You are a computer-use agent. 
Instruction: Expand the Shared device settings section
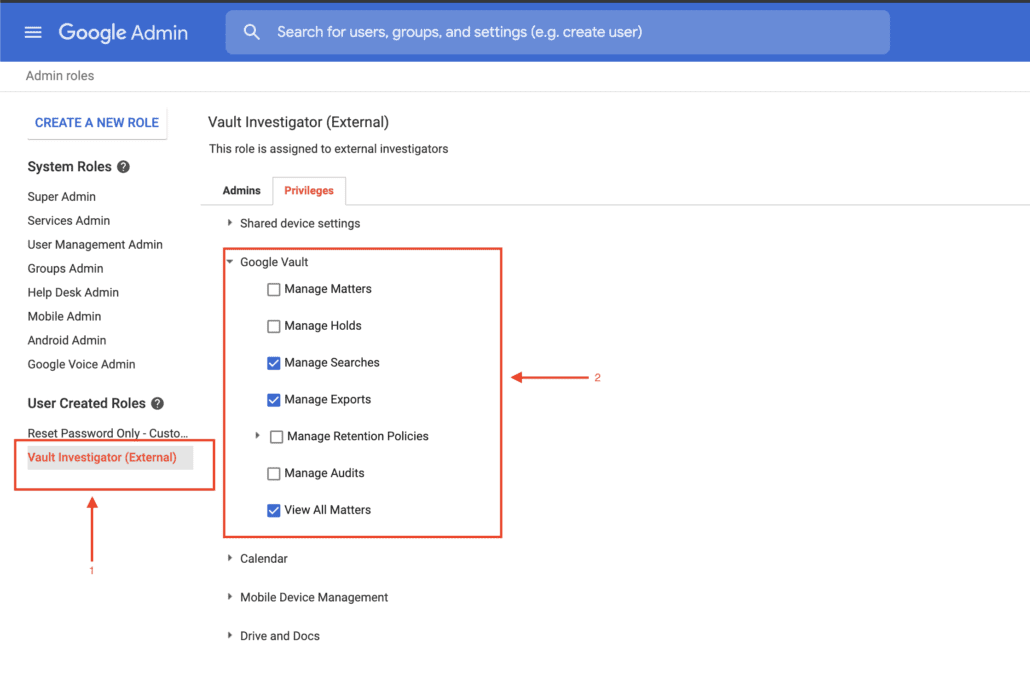pyautogui.click(x=229, y=222)
